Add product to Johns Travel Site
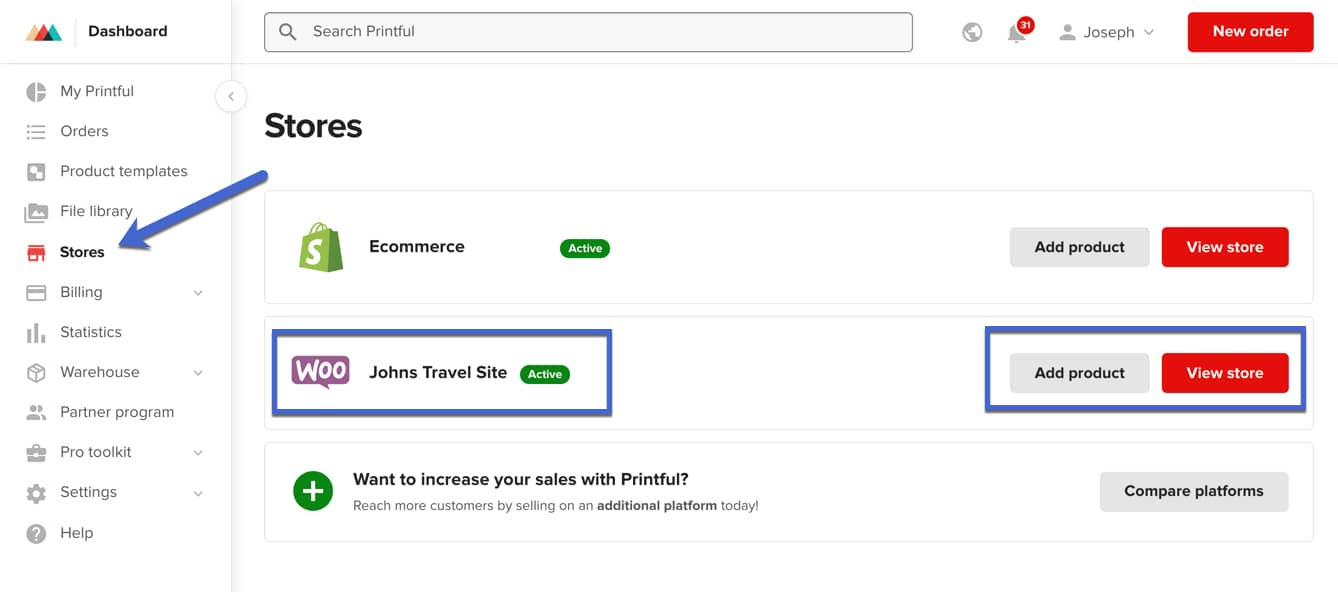This screenshot has height=592, width=1338. click(1079, 373)
